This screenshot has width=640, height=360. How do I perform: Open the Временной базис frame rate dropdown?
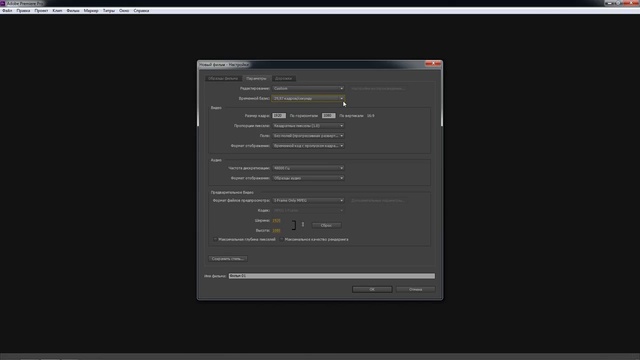[x=308, y=98]
